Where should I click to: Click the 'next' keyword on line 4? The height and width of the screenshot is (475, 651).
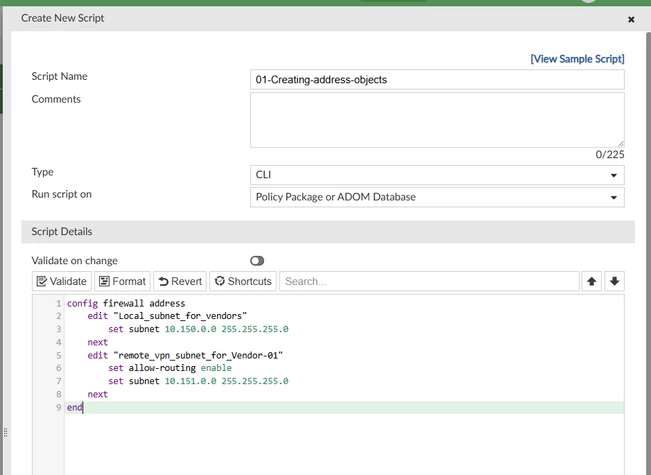point(98,342)
